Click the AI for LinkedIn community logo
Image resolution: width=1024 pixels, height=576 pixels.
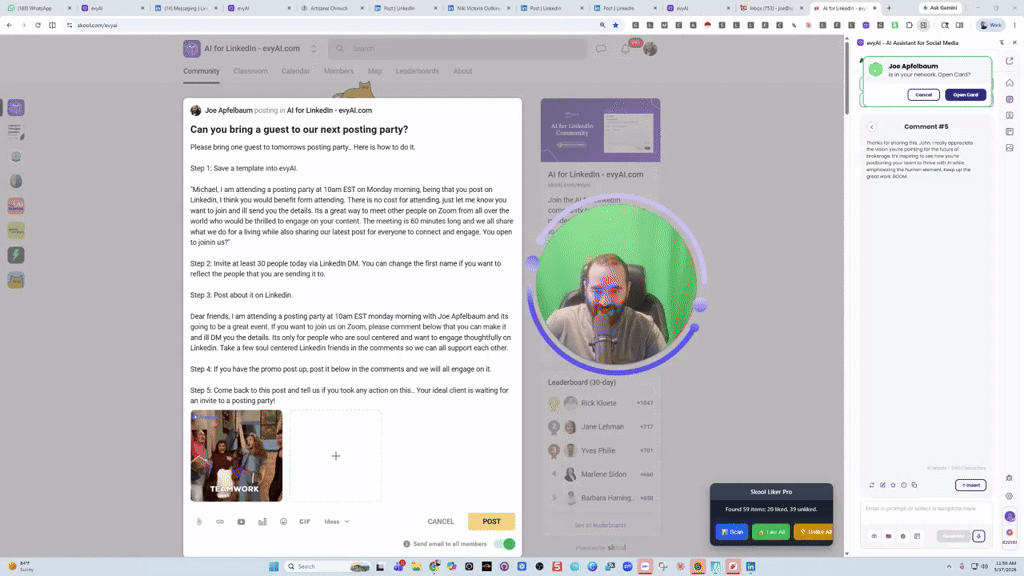[x=191, y=48]
